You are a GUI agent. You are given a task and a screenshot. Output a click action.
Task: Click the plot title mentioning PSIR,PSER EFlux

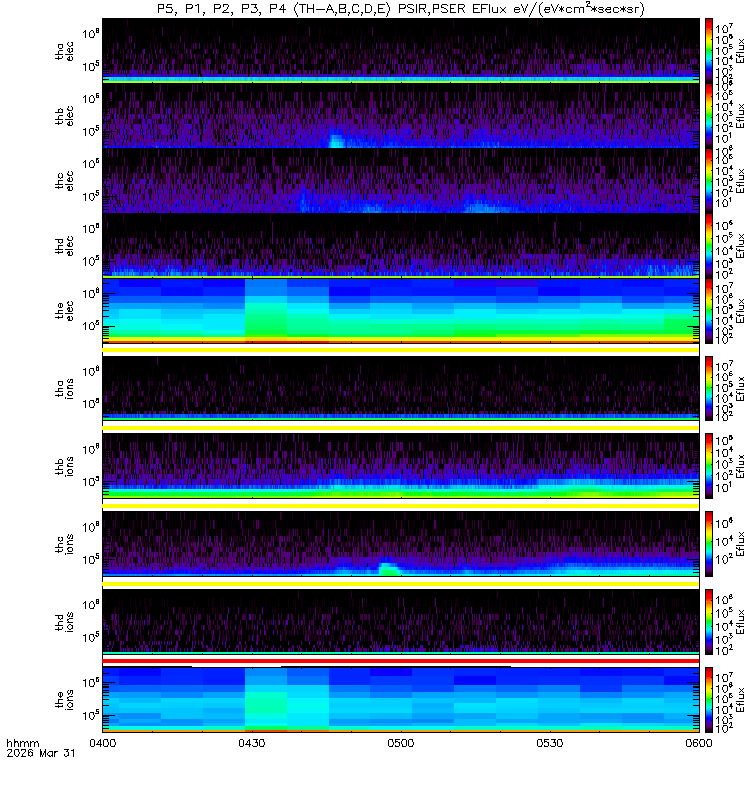[401, 9]
